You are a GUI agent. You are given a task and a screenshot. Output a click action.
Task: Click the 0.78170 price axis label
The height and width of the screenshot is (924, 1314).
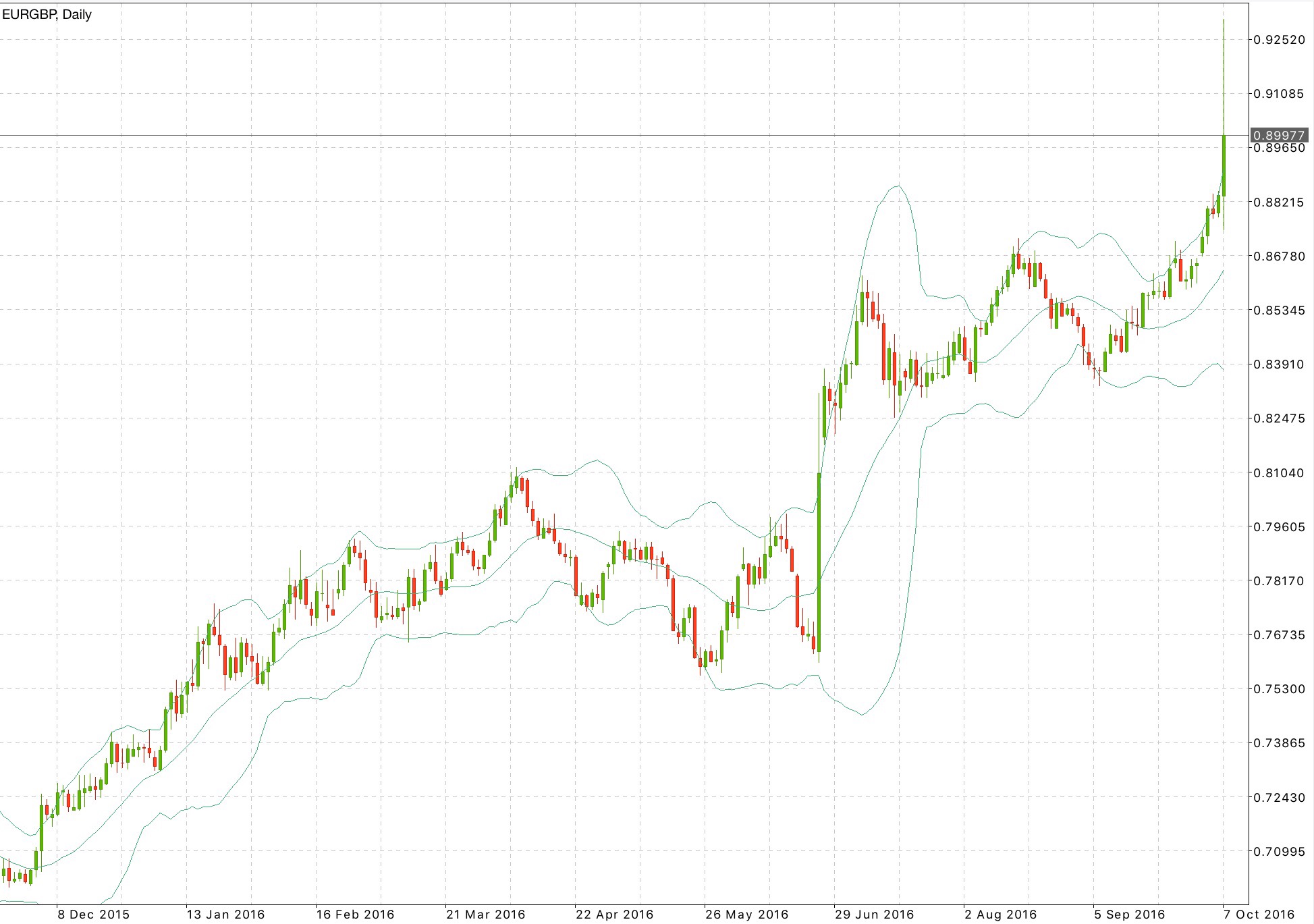(x=1279, y=580)
